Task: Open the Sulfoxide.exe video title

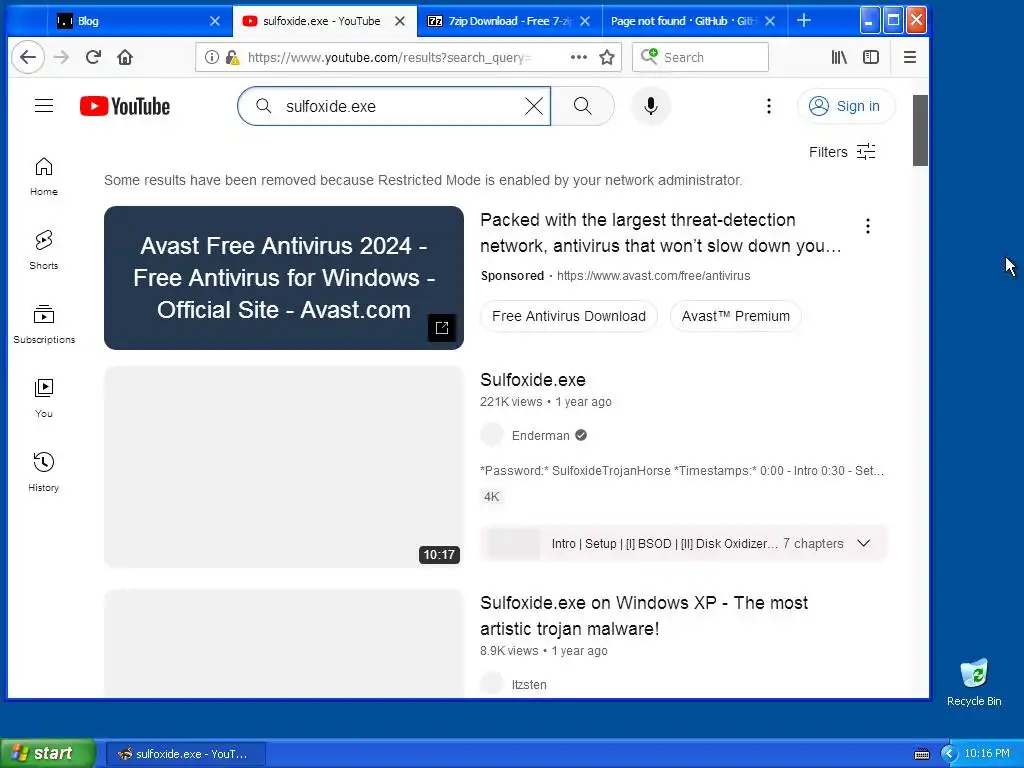Action: pyautogui.click(x=533, y=380)
